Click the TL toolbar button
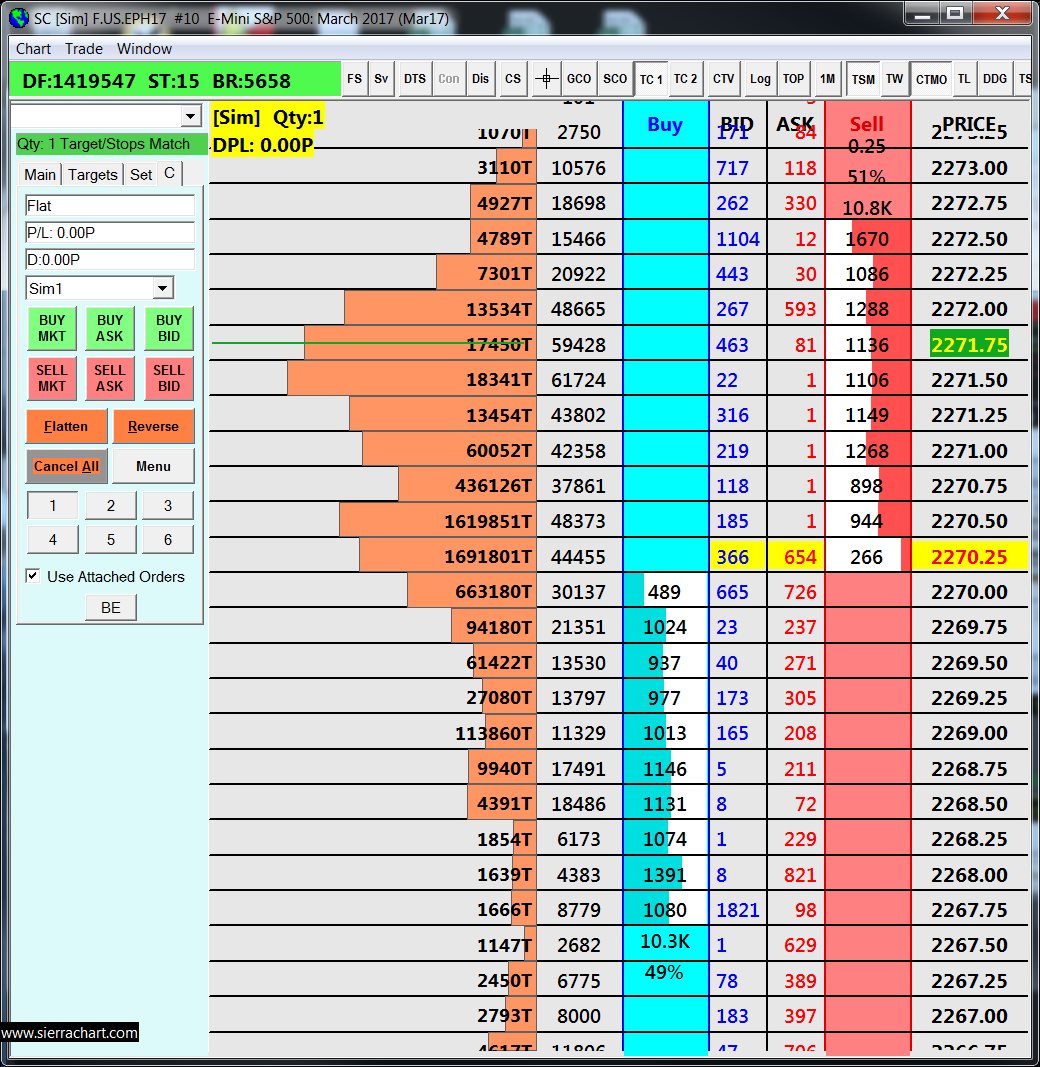Image resolution: width=1040 pixels, height=1067 pixels. 964,79
